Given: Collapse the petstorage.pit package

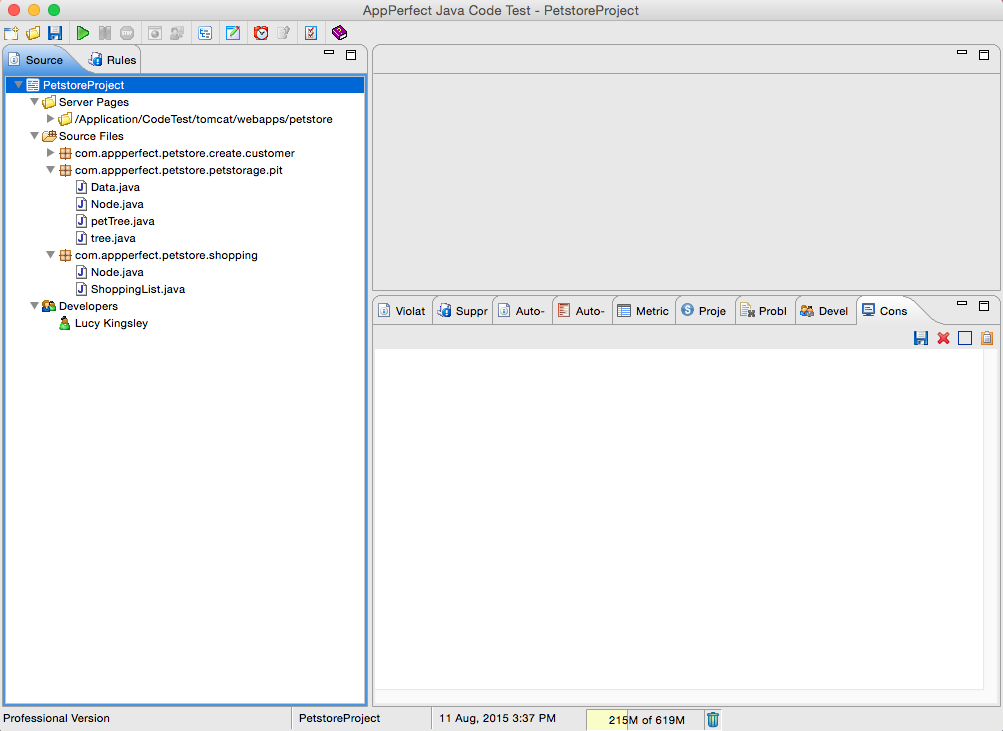Looking at the screenshot, I should (x=51, y=169).
